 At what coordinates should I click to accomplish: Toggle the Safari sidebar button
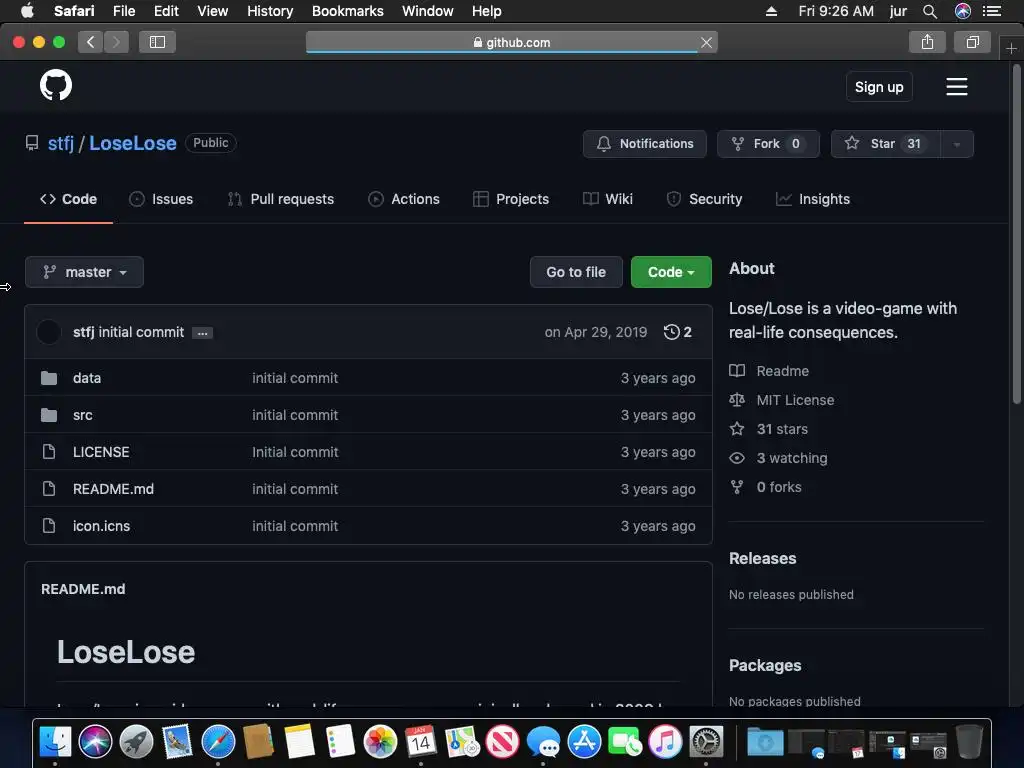click(157, 42)
